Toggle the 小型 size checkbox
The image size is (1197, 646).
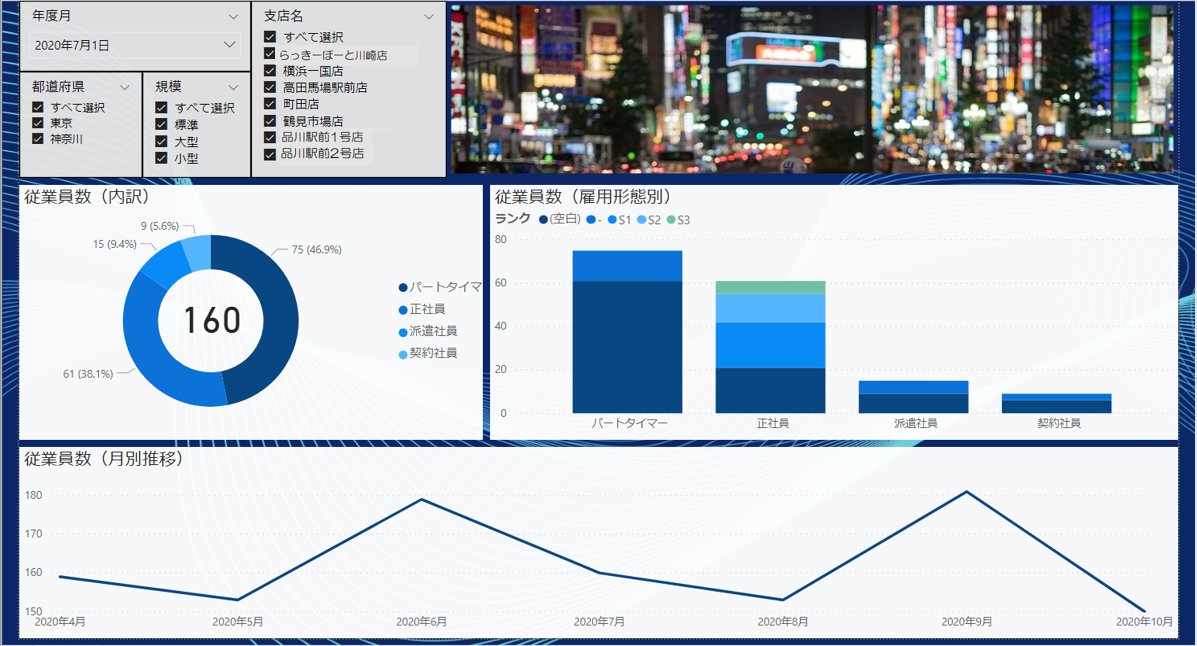161,157
